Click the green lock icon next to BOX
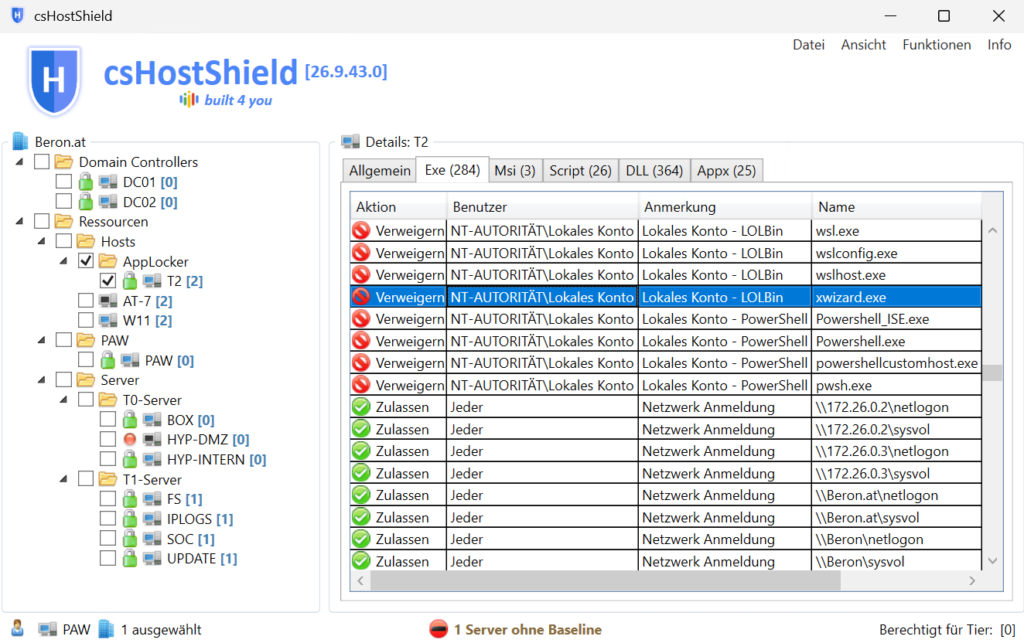The width and height of the screenshot is (1024, 643). pos(130,419)
